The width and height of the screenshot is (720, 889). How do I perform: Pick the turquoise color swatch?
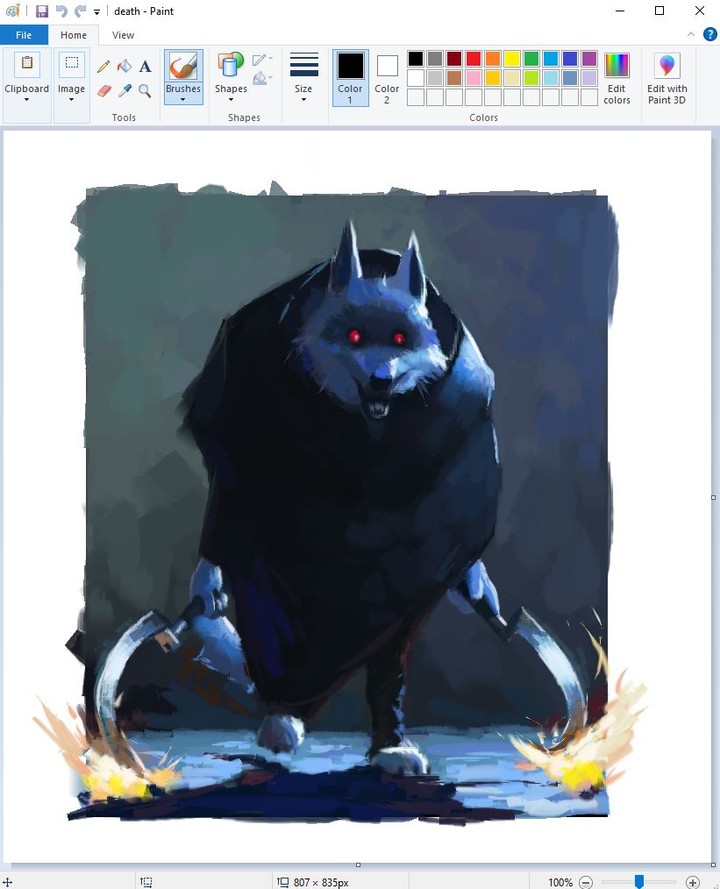550,58
